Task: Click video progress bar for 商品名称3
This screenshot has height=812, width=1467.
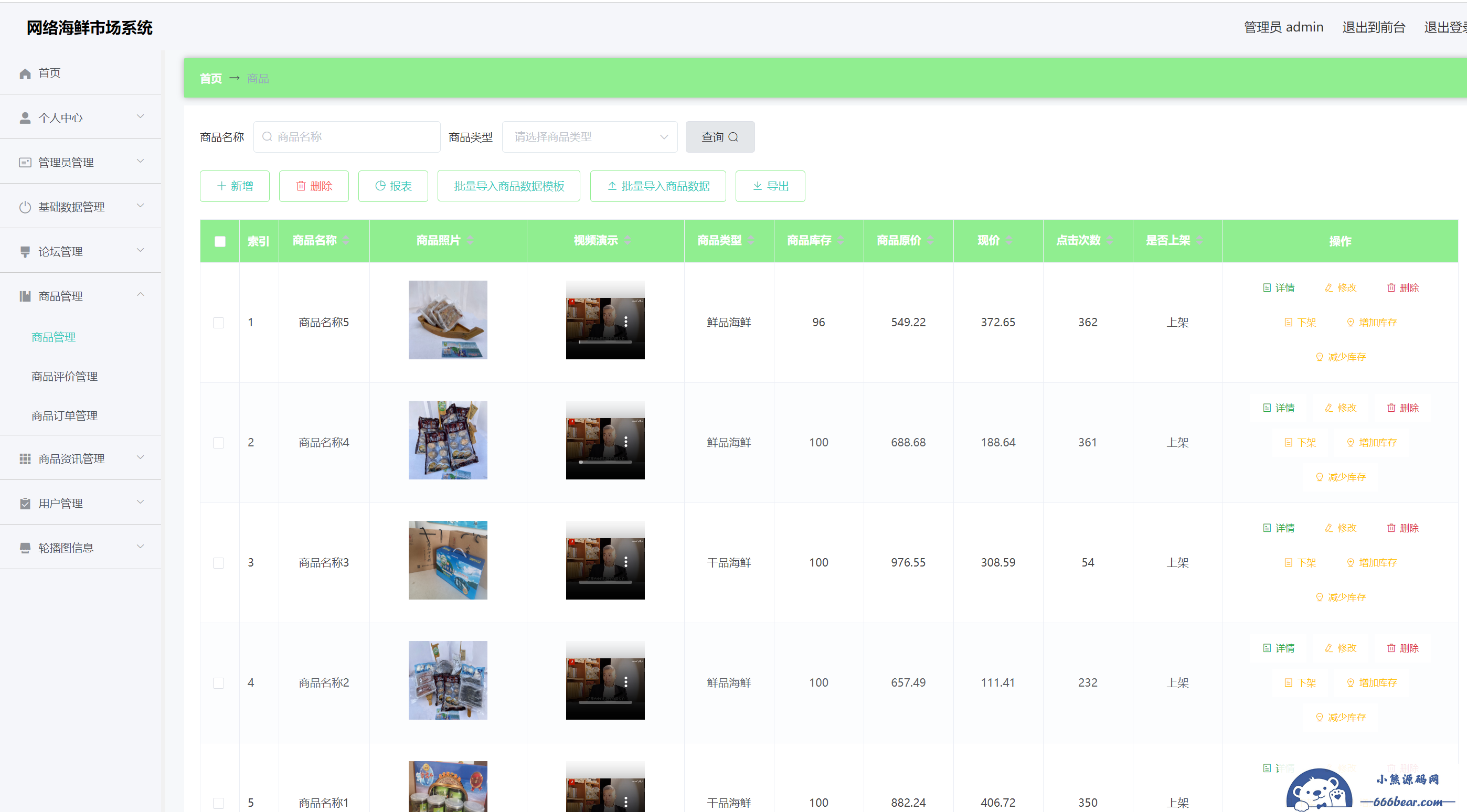Action: [x=605, y=583]
